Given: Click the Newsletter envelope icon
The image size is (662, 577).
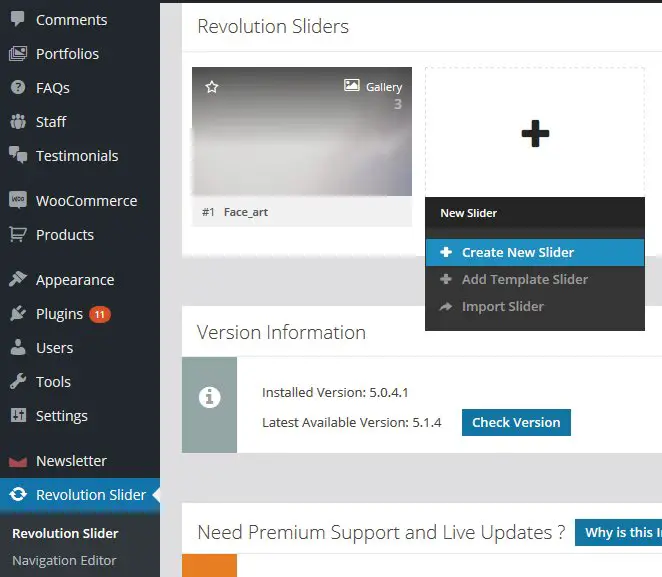Looking at the screenshot, I should tap(18, 462).
